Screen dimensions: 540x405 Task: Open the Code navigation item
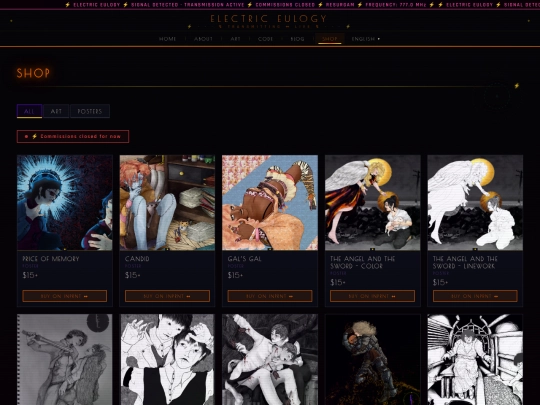[x=265, y=39]
